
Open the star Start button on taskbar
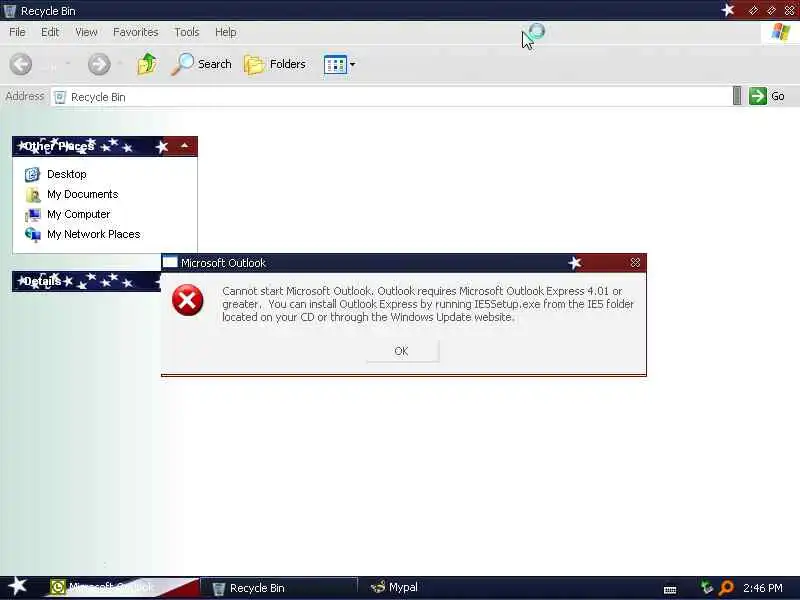tap(17, 586)
